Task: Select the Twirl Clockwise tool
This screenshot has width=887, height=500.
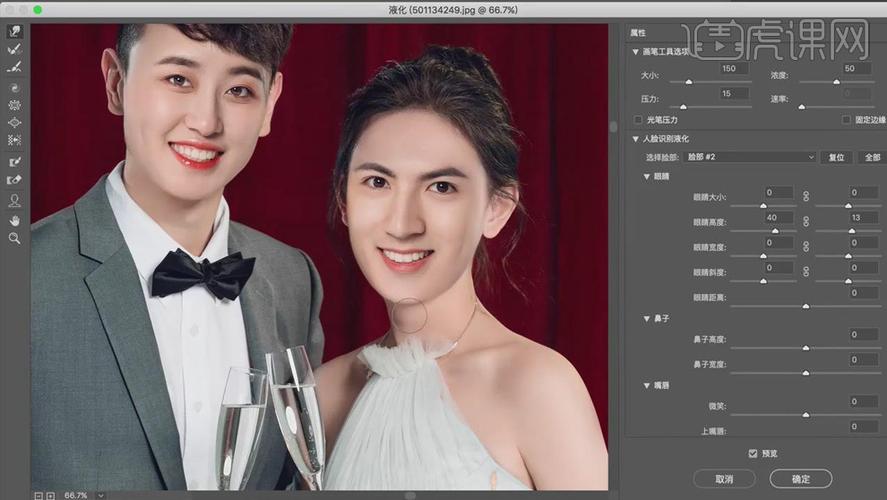Action: [15, 88]
